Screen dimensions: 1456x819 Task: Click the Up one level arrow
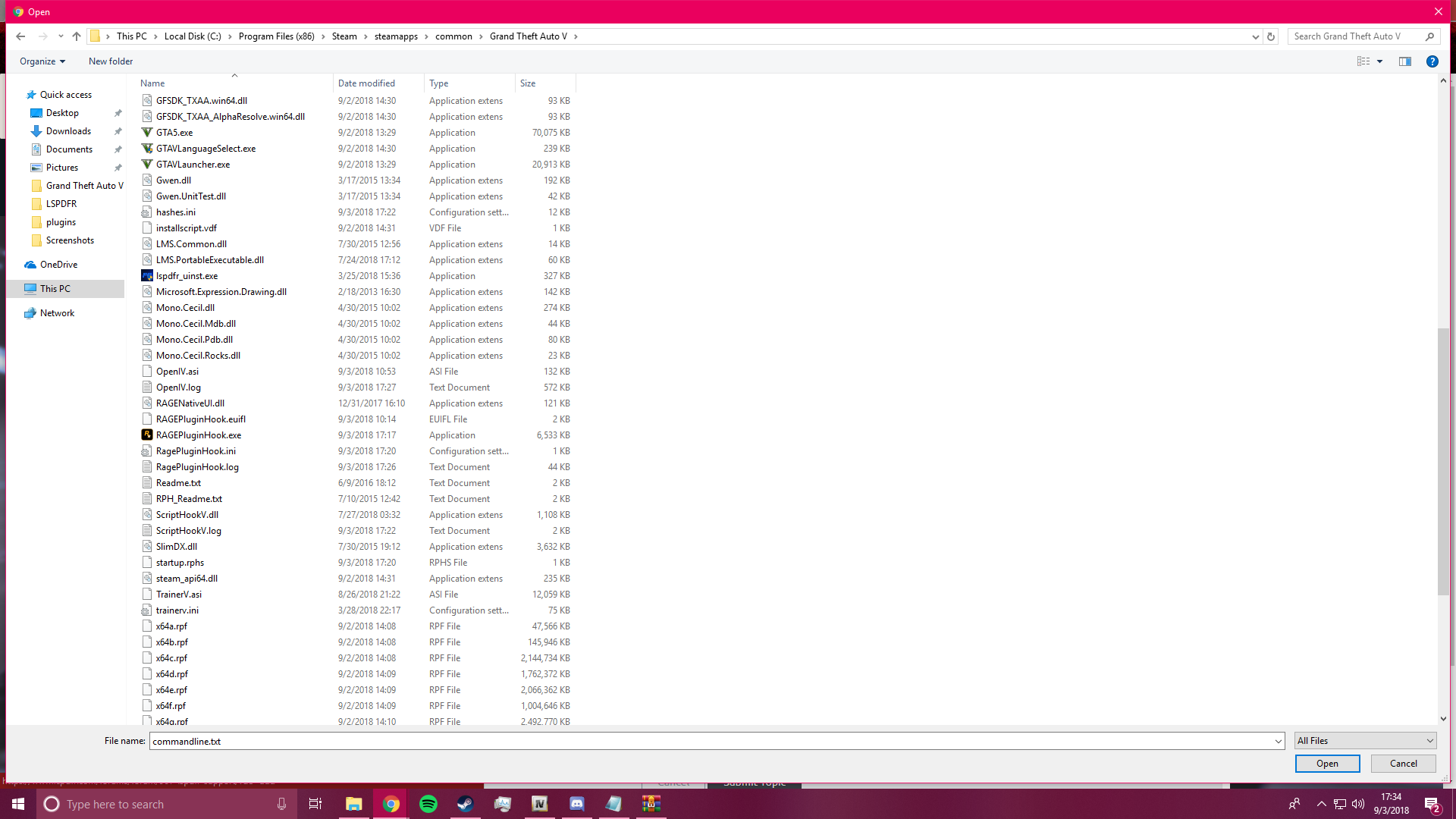click(x=77, y=36)
